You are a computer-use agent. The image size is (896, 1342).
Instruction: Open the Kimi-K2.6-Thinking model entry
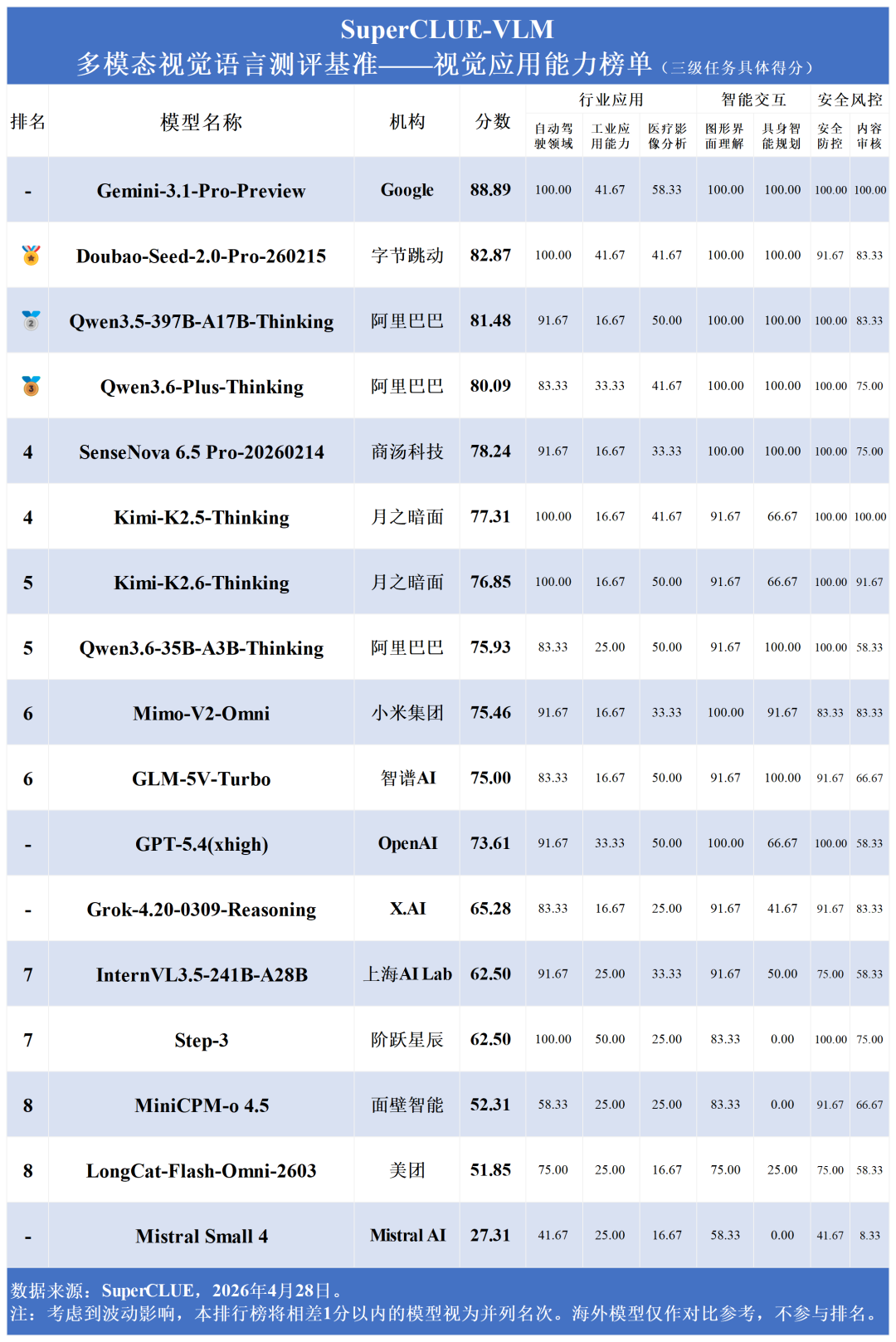pos(202,583)
